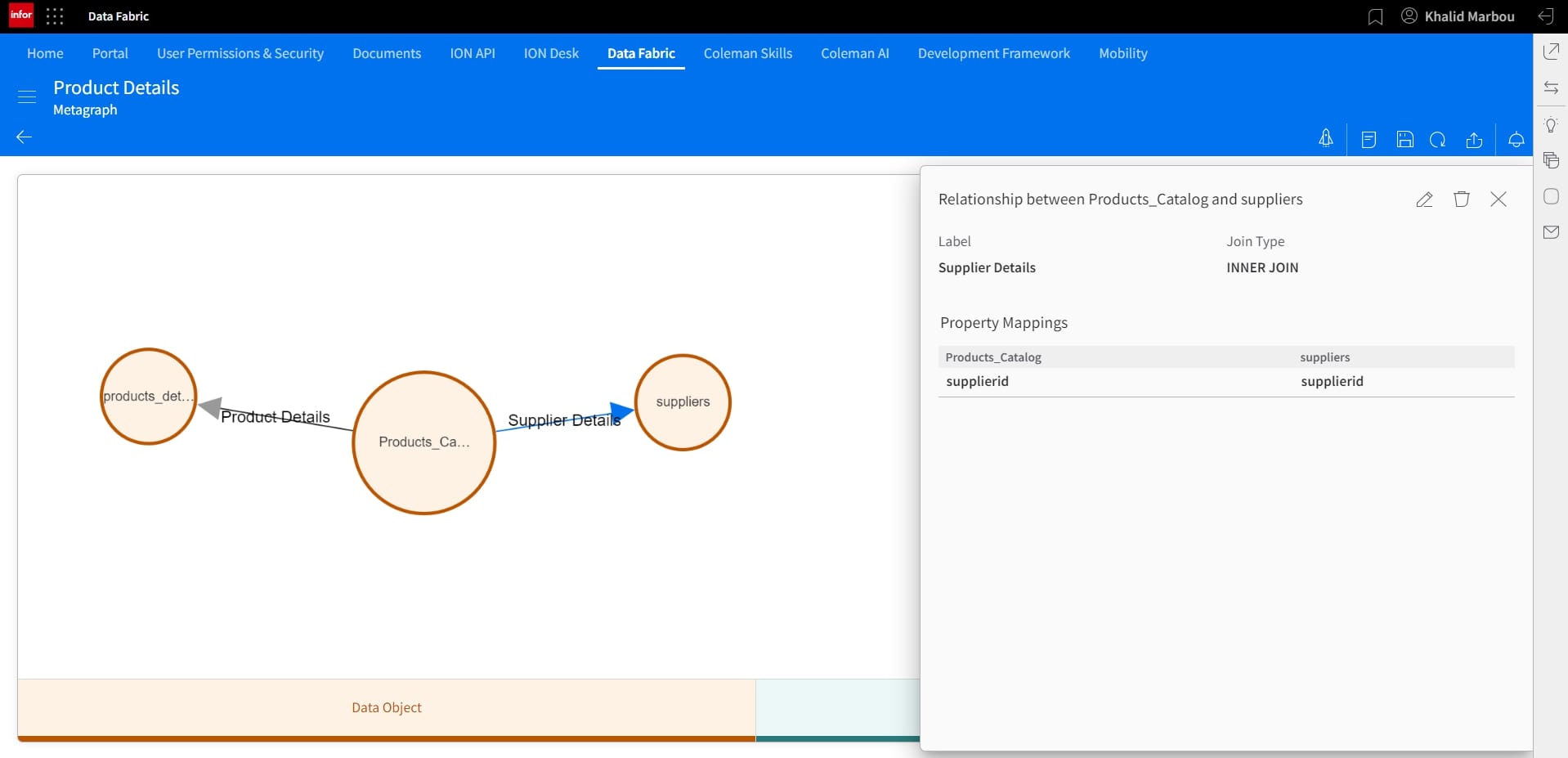The width and height of the screenshot is (1568, 758).
Task: Open the hamburger menu beside Product Details
Action: click(27, 96)
